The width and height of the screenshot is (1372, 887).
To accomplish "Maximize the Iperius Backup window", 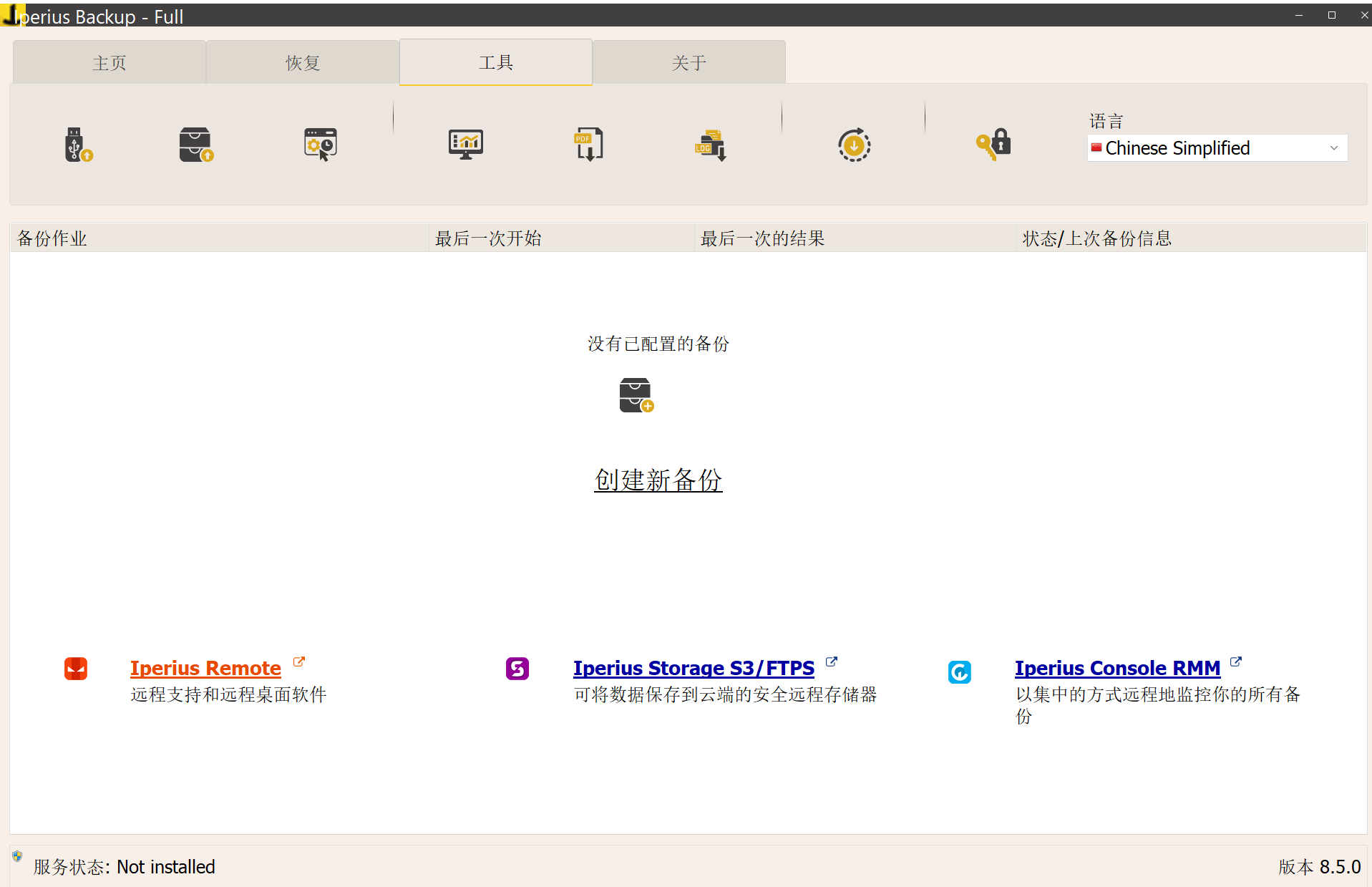I will pyautogui.click(x=1332, y=15).
